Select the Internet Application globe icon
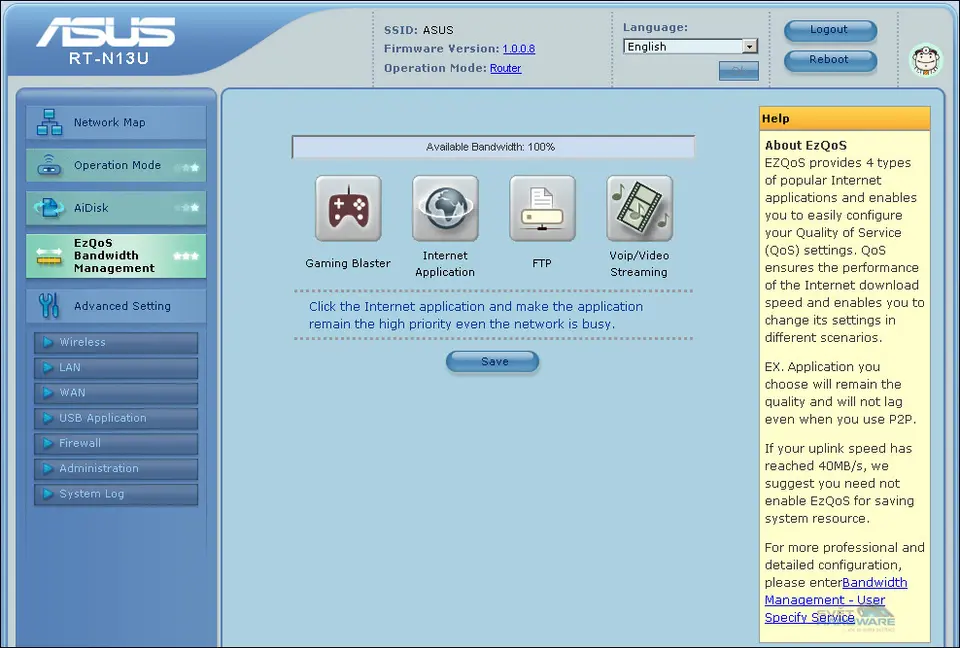 pyautogui.click(x=445, y=208)
